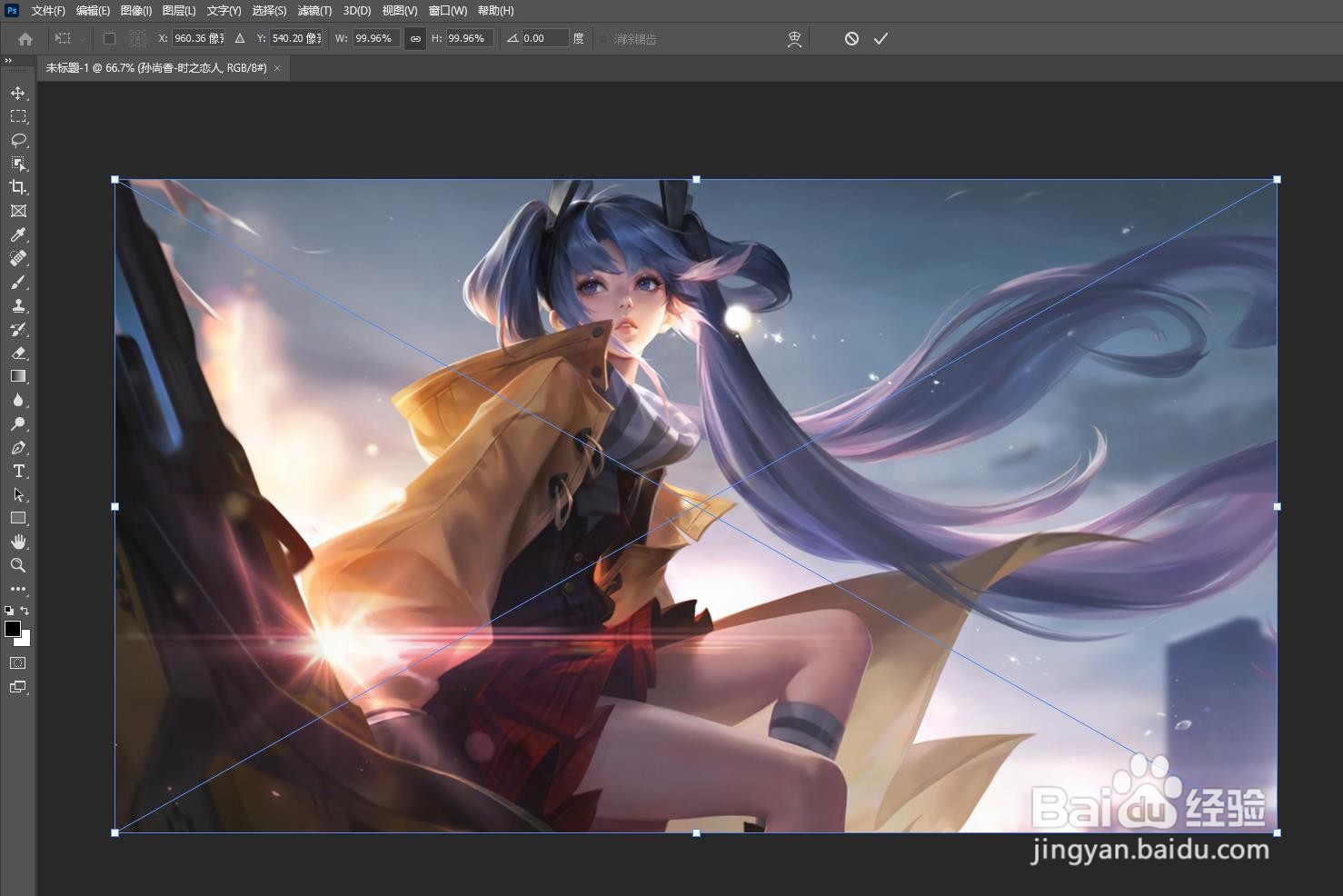
Task: Change the screen mode
Action: pyautogui.click(x=18, y=687)
